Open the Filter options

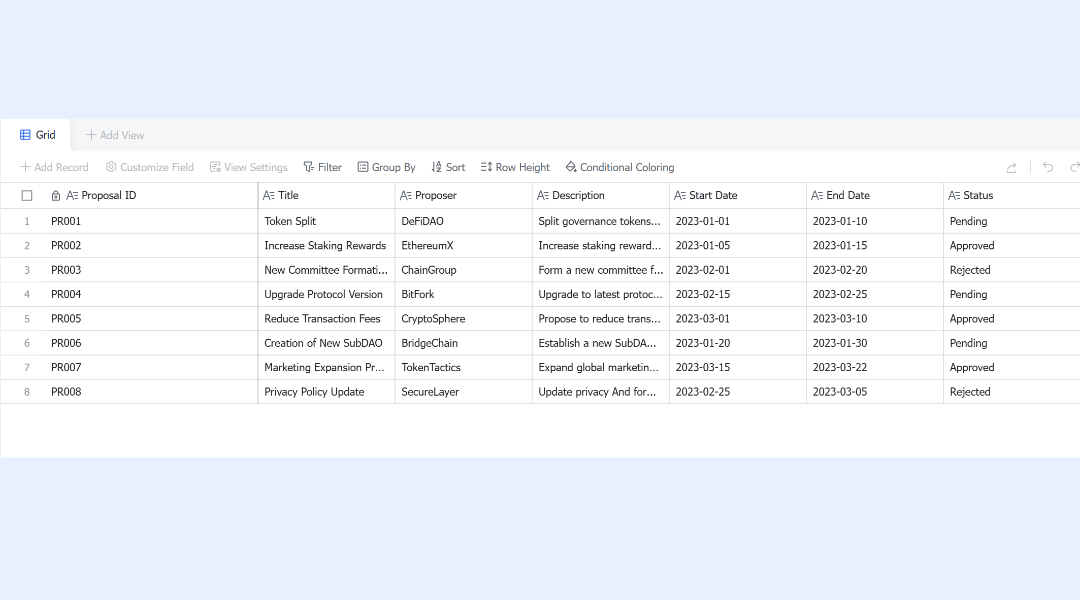(322, 167)
